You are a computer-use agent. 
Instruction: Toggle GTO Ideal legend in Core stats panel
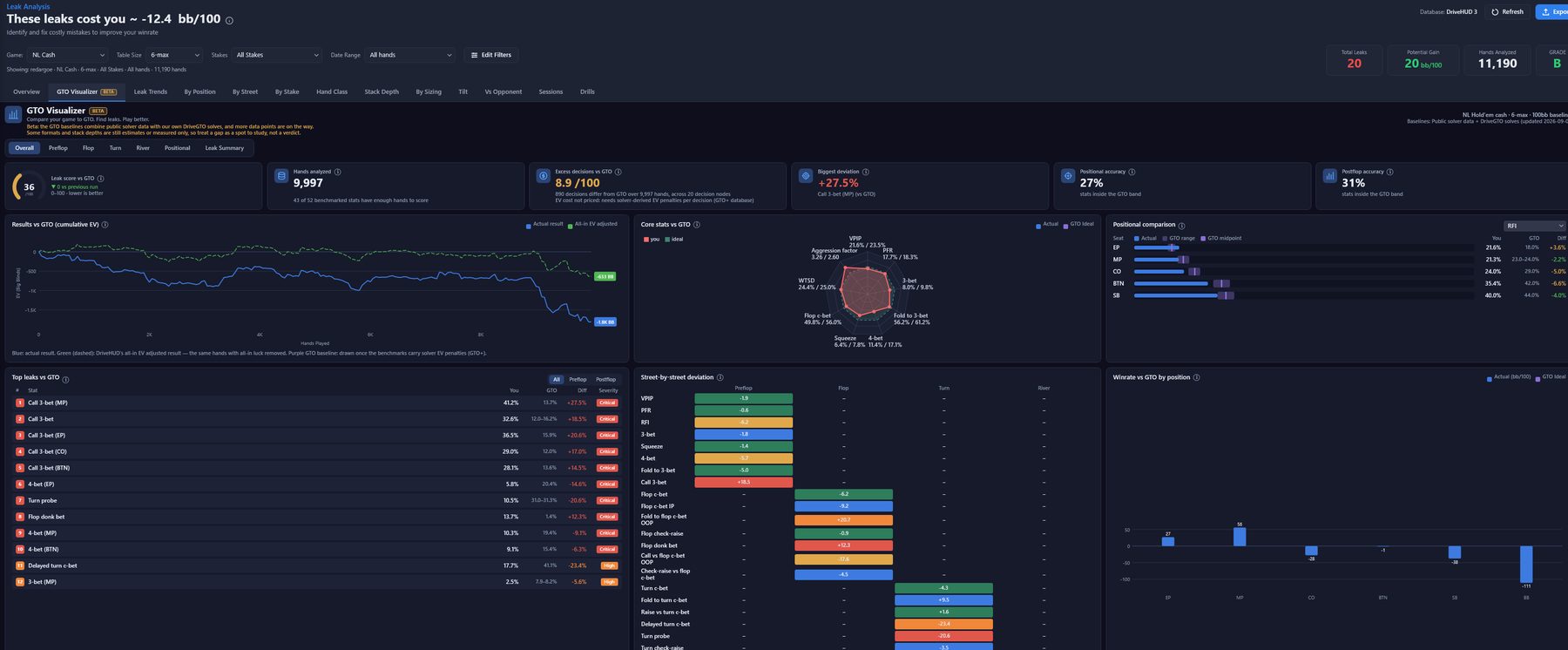1078,225
